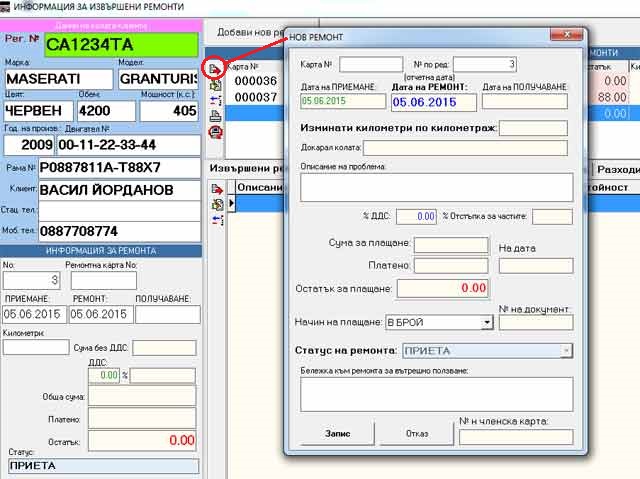Click Сума за плащане field
This screenshot has width=640, height=479.
point(451,245)
